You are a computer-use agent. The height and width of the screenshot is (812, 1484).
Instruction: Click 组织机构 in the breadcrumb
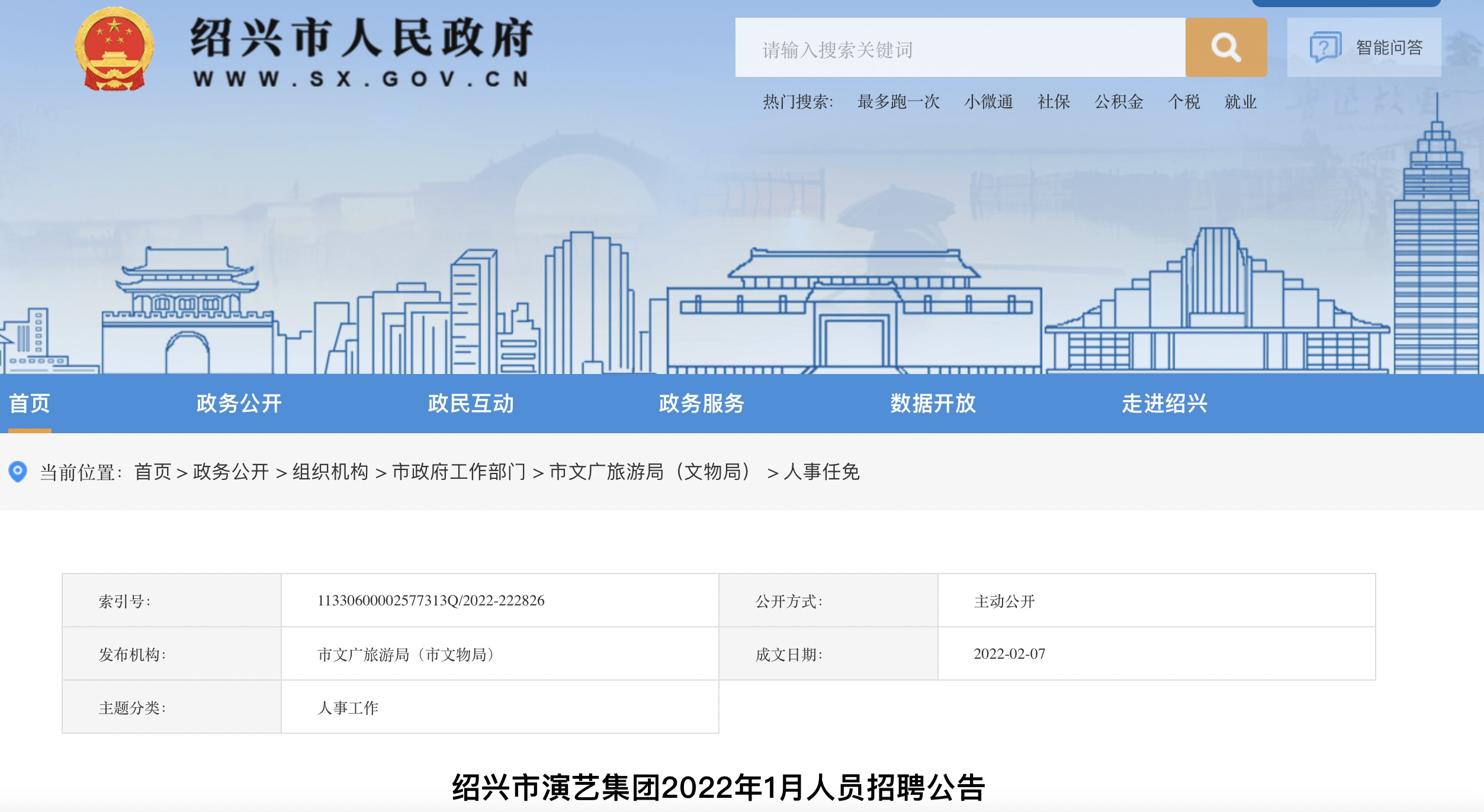click(330, 472)
